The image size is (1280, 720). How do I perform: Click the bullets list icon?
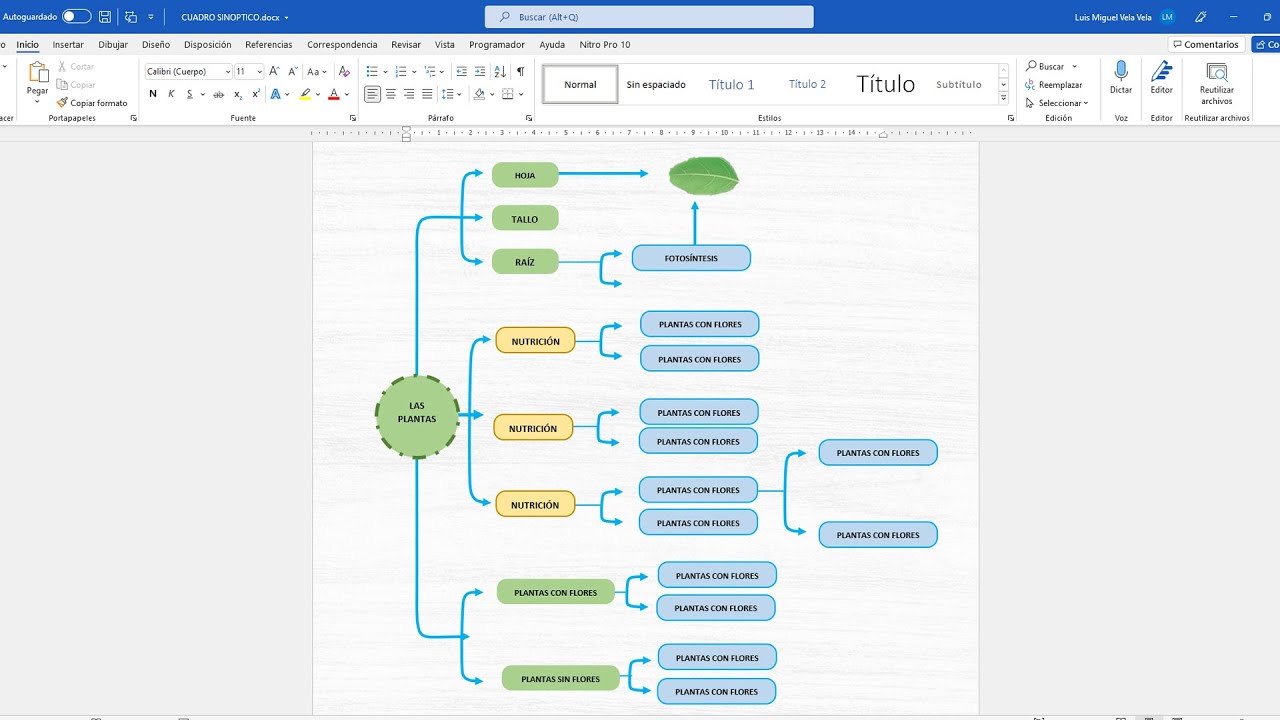tap(372, 72)
